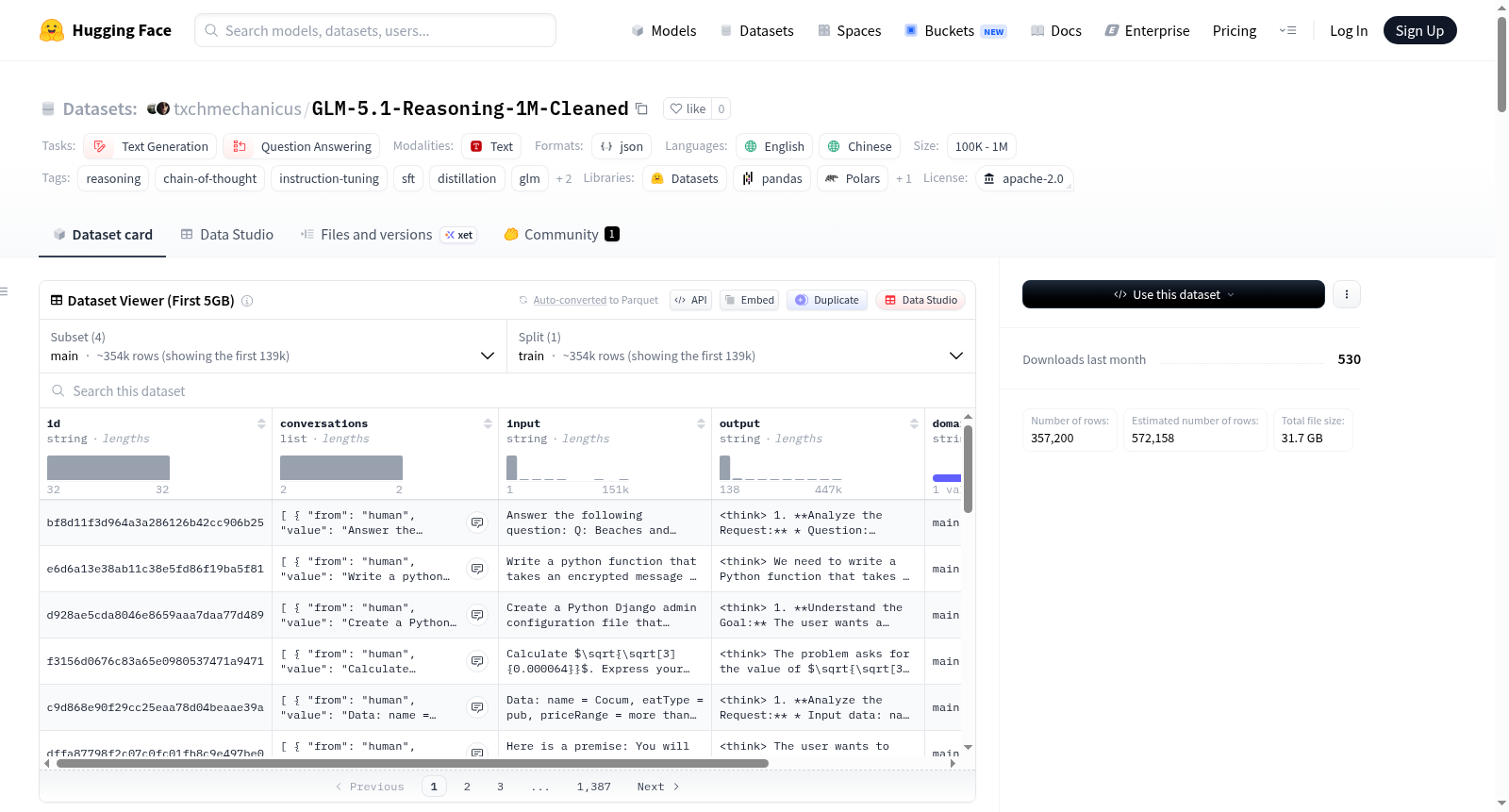Sort by the id column sort icon
Viewport: 1509px width, 812px height.
[x=261, y=423]
